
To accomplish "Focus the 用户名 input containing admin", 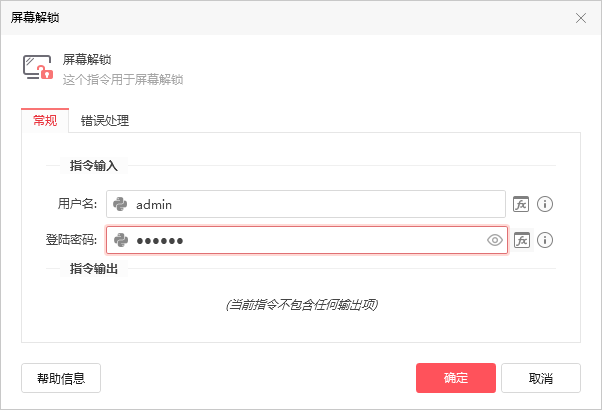I will click(x=306, y=204).
